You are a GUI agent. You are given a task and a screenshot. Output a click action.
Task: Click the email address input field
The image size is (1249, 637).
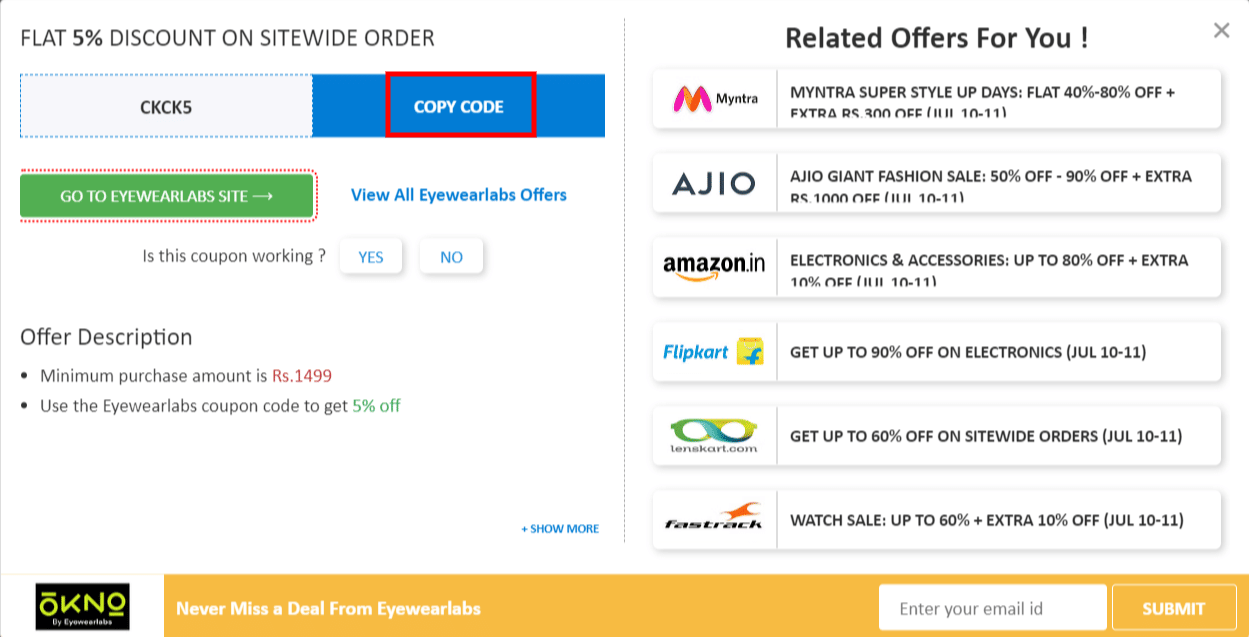(x=992, y=606)
